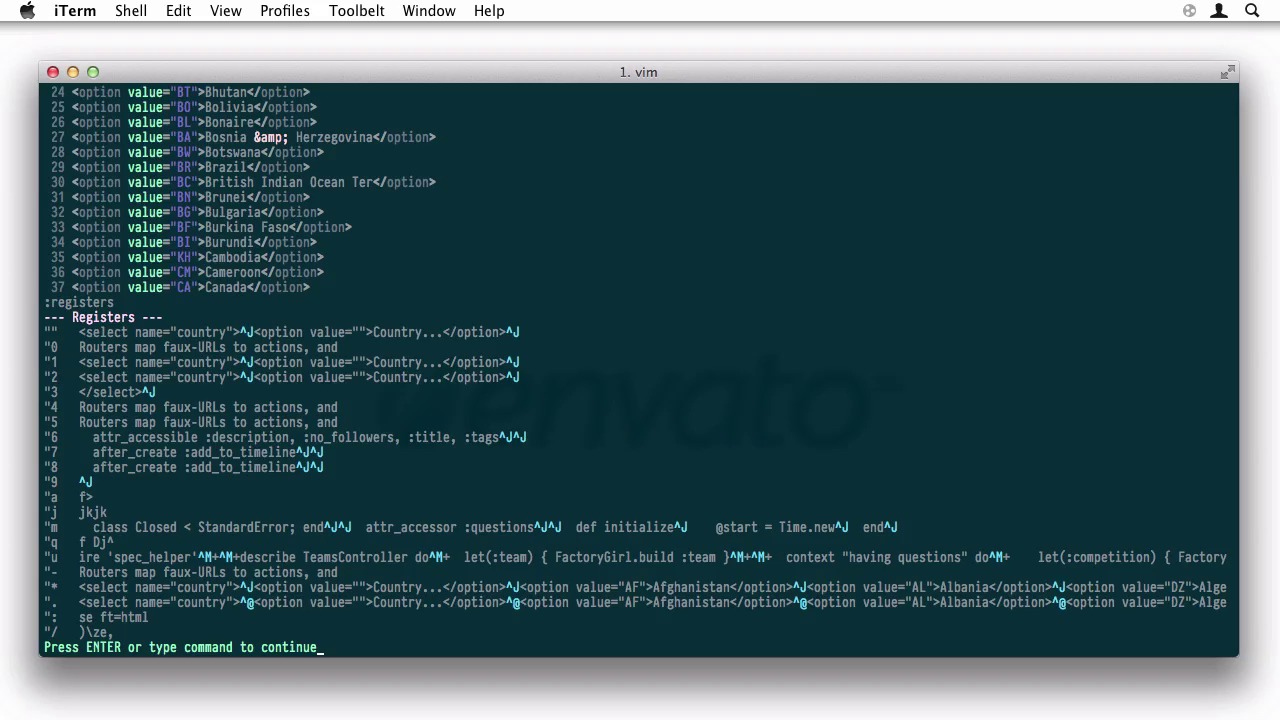Viewport: 1280px width, 720px height.
Task: Click the register "1 row
Action: (282, 362)
